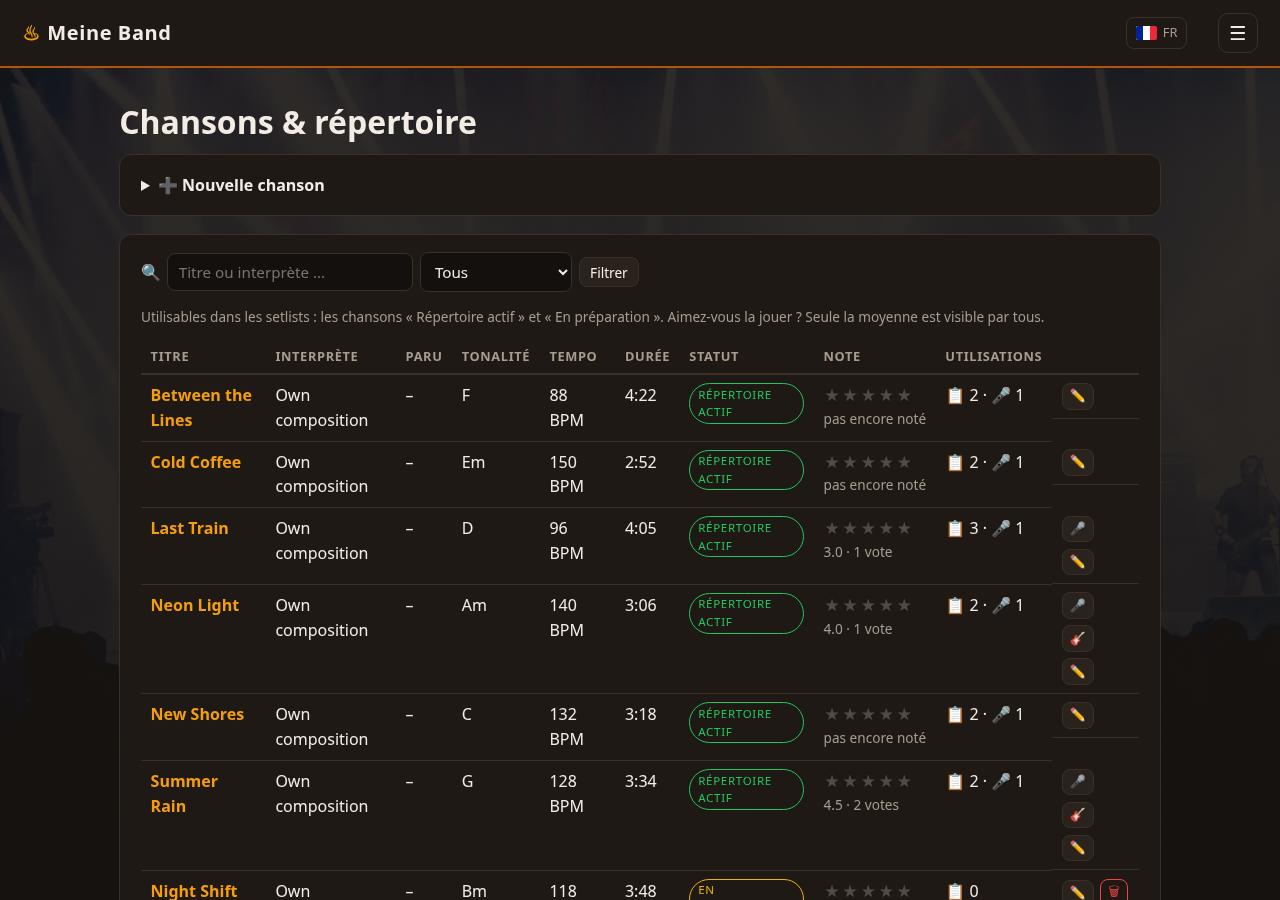Click the New Shores title

[x=197, y=714]
